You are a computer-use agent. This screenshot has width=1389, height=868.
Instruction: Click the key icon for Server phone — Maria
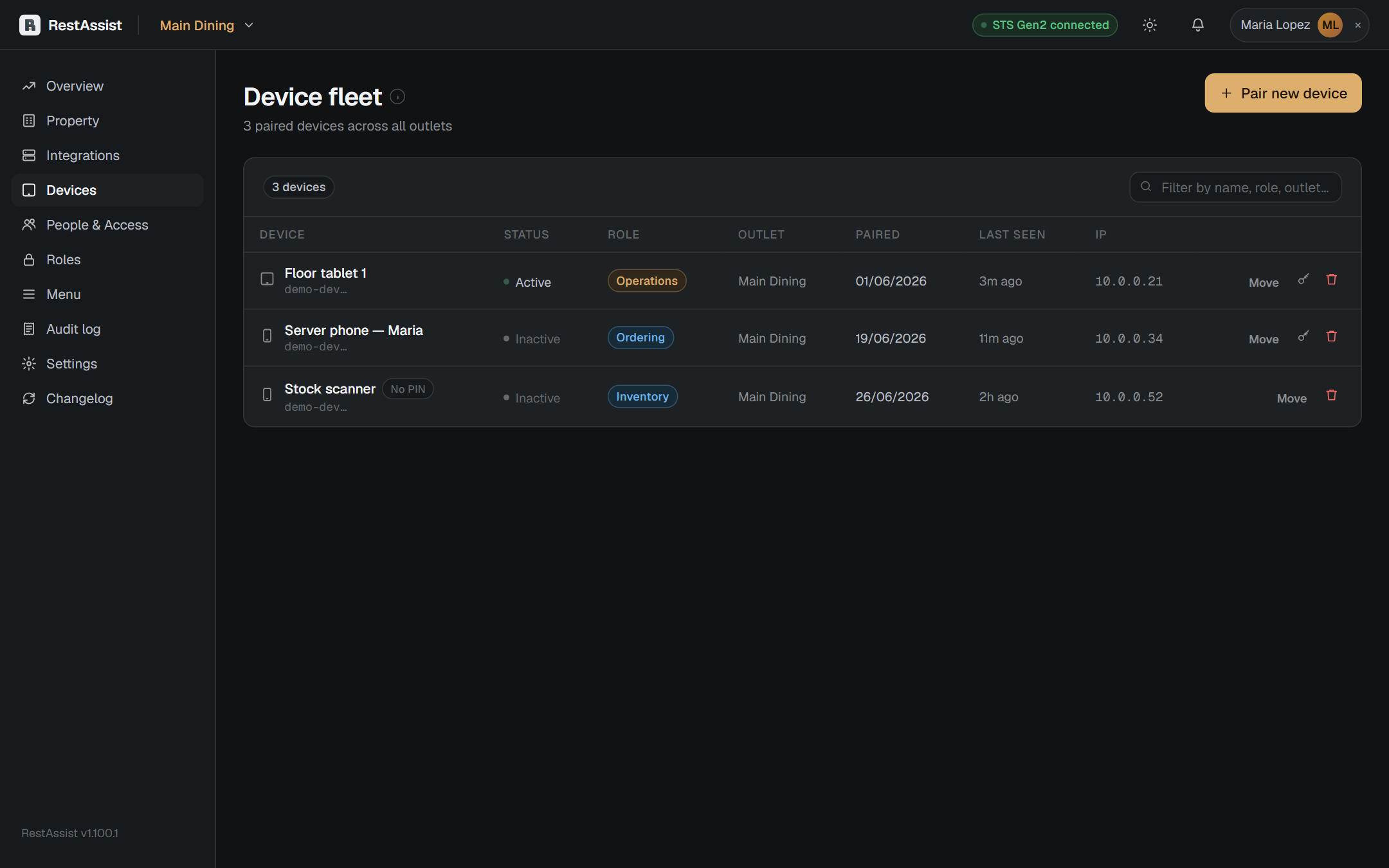1303,336
